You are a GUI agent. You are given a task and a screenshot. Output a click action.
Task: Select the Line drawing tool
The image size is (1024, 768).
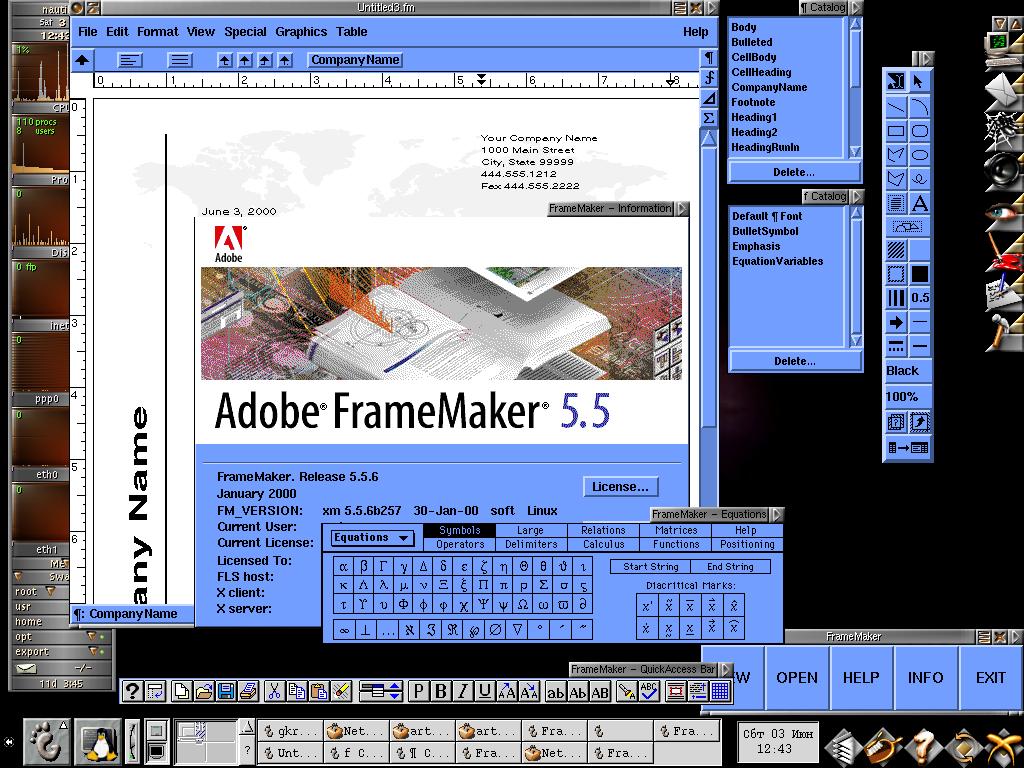click(x=896, y=106)
